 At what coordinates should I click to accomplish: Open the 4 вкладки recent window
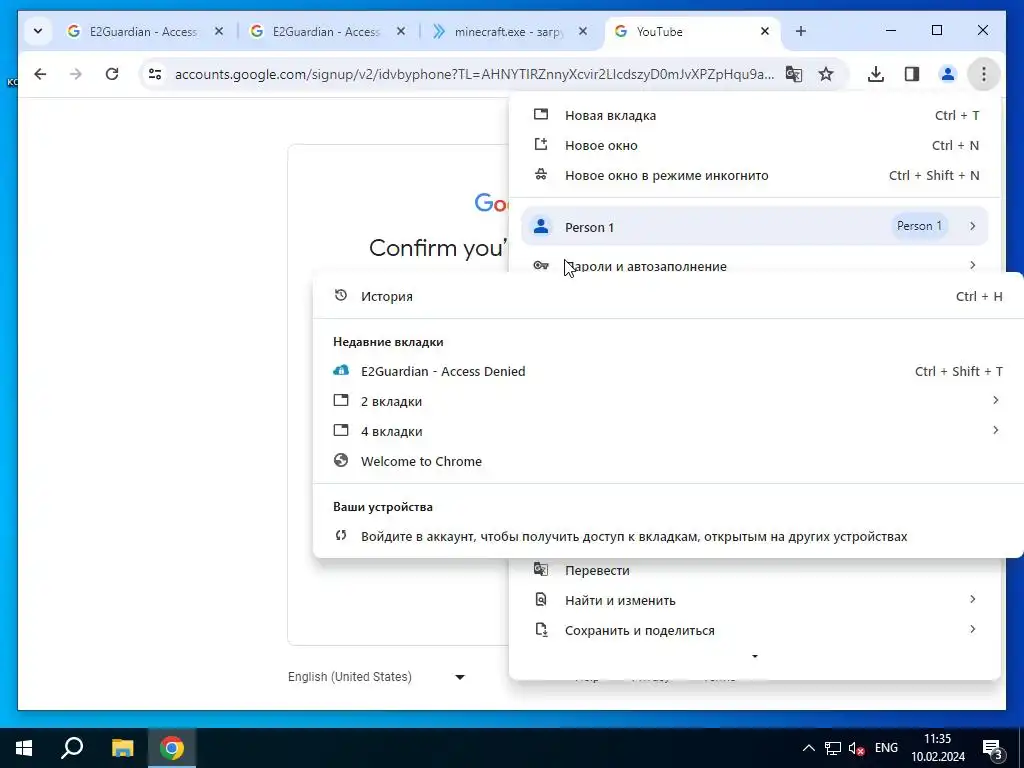point(668,431)
